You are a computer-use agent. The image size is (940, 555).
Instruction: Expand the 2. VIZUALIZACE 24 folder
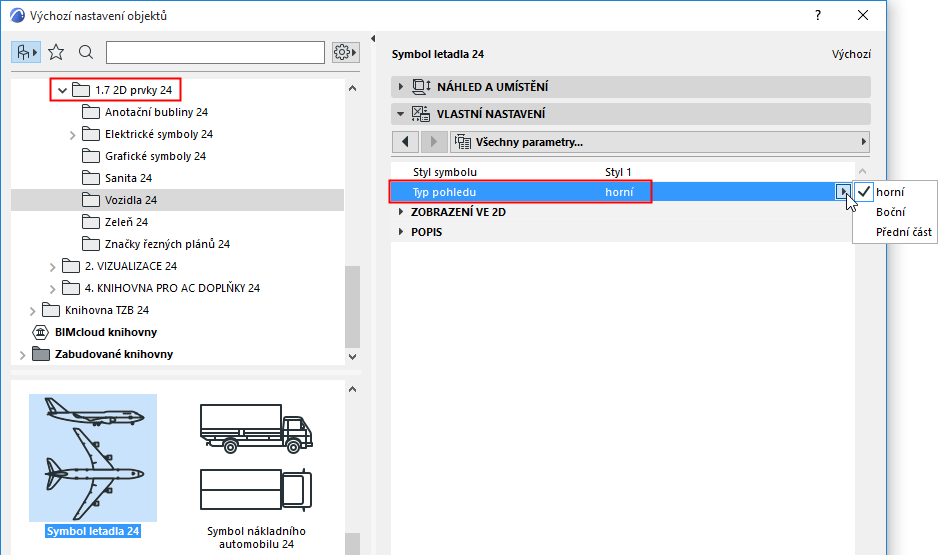pyautogui.click(x=52, y=267)
